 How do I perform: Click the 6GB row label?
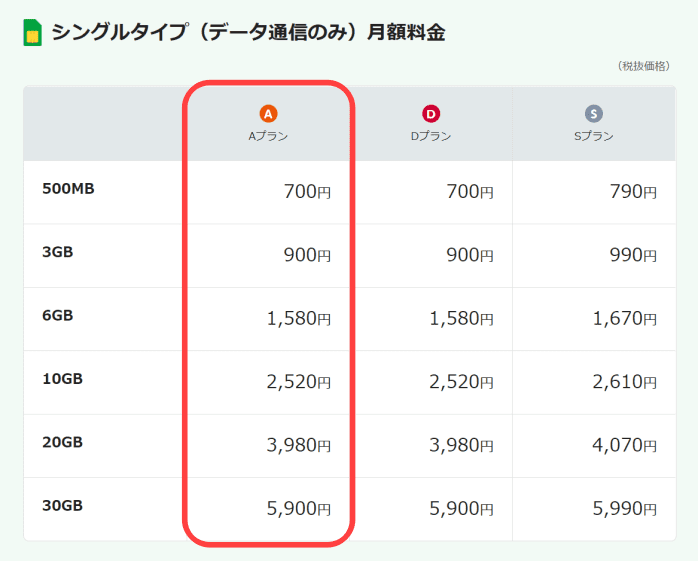(x=57, y=316)
